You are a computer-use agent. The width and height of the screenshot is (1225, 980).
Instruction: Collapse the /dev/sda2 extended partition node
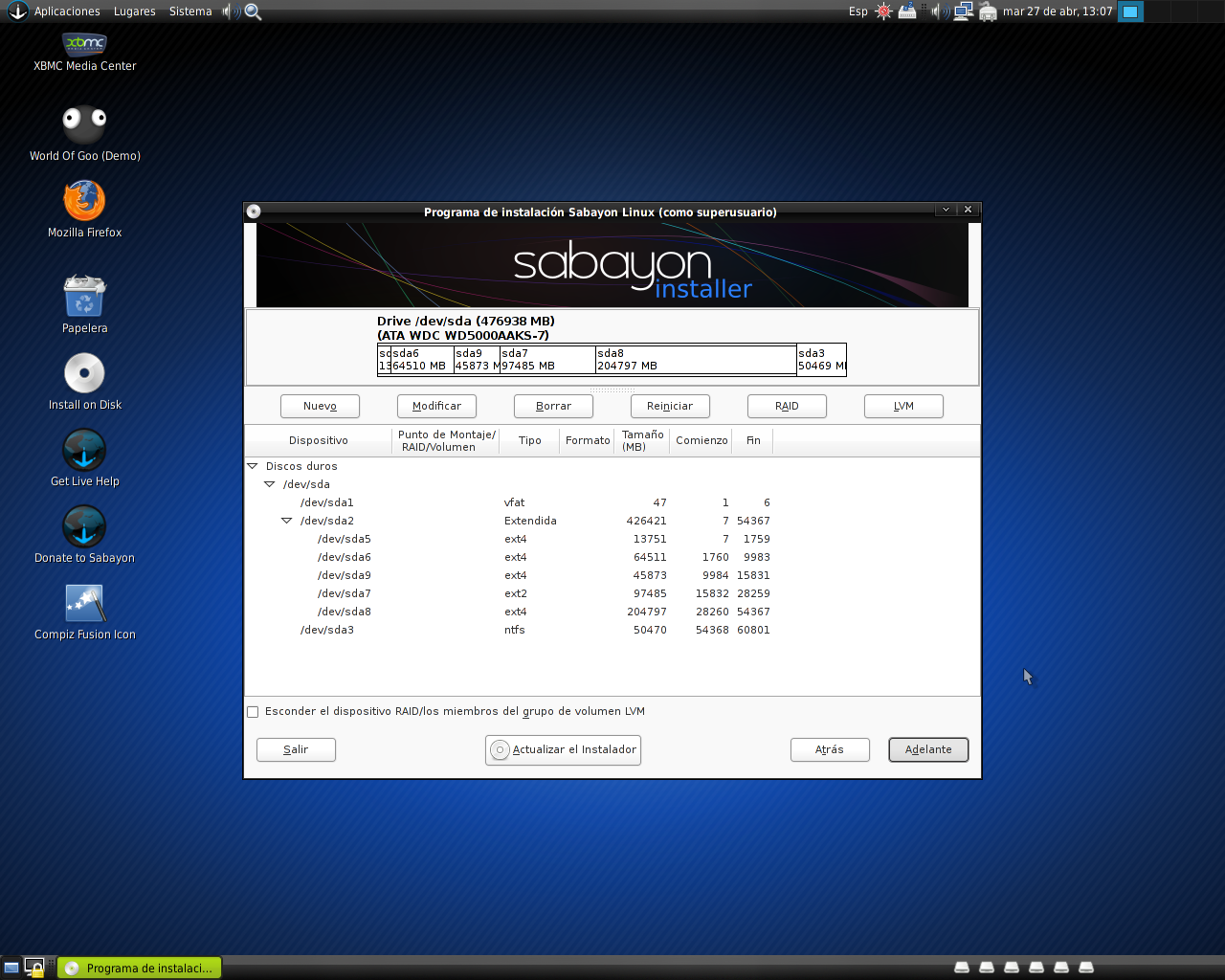coord(287,521)
